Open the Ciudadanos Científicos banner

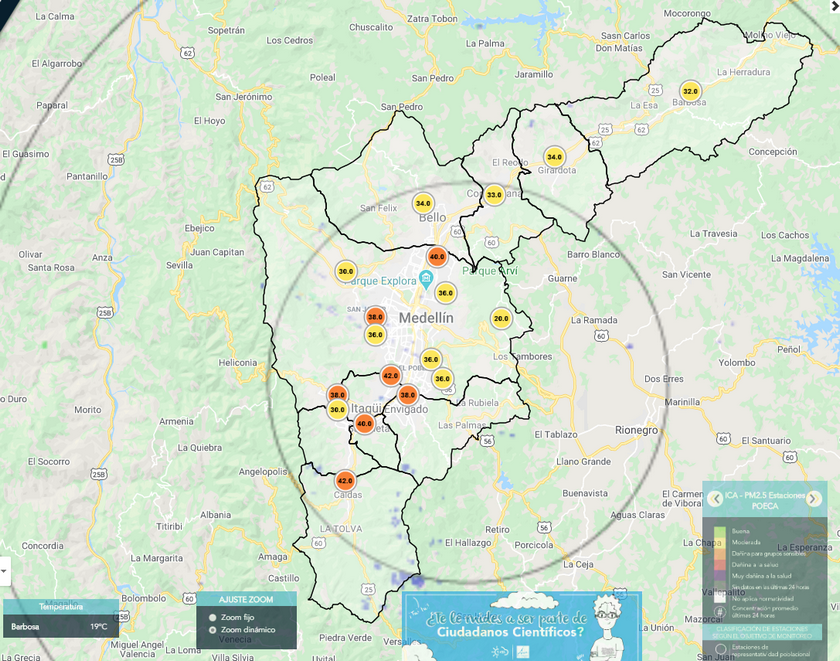(520, 626)
